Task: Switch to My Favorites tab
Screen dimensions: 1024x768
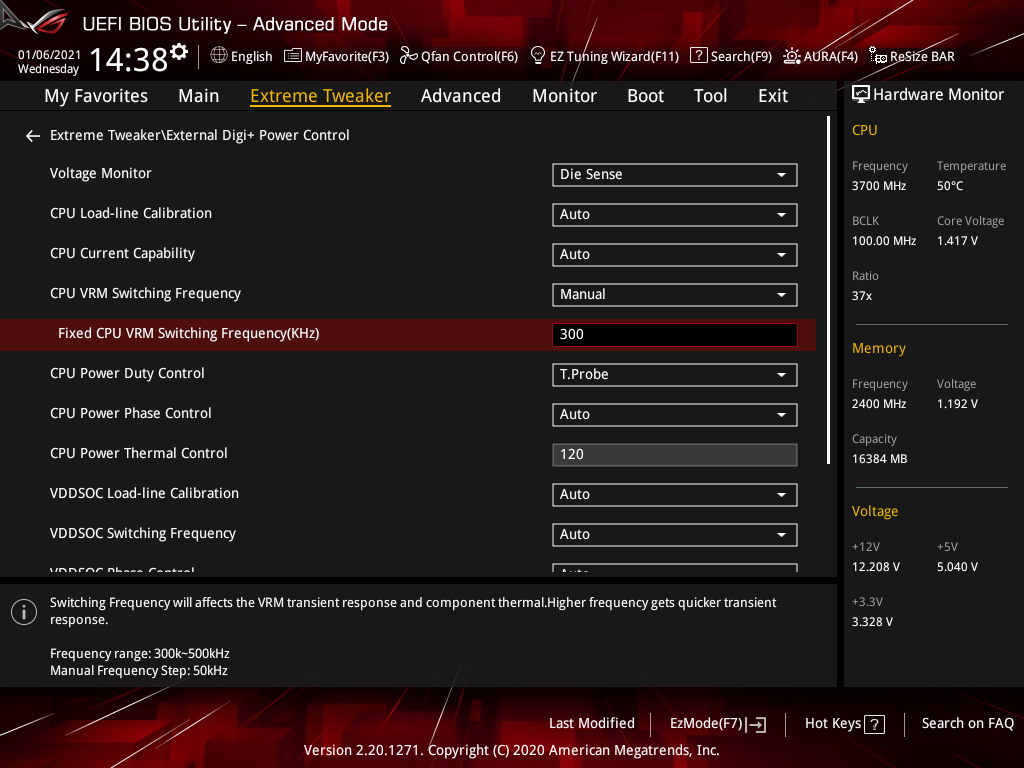Action: (96, 96)
